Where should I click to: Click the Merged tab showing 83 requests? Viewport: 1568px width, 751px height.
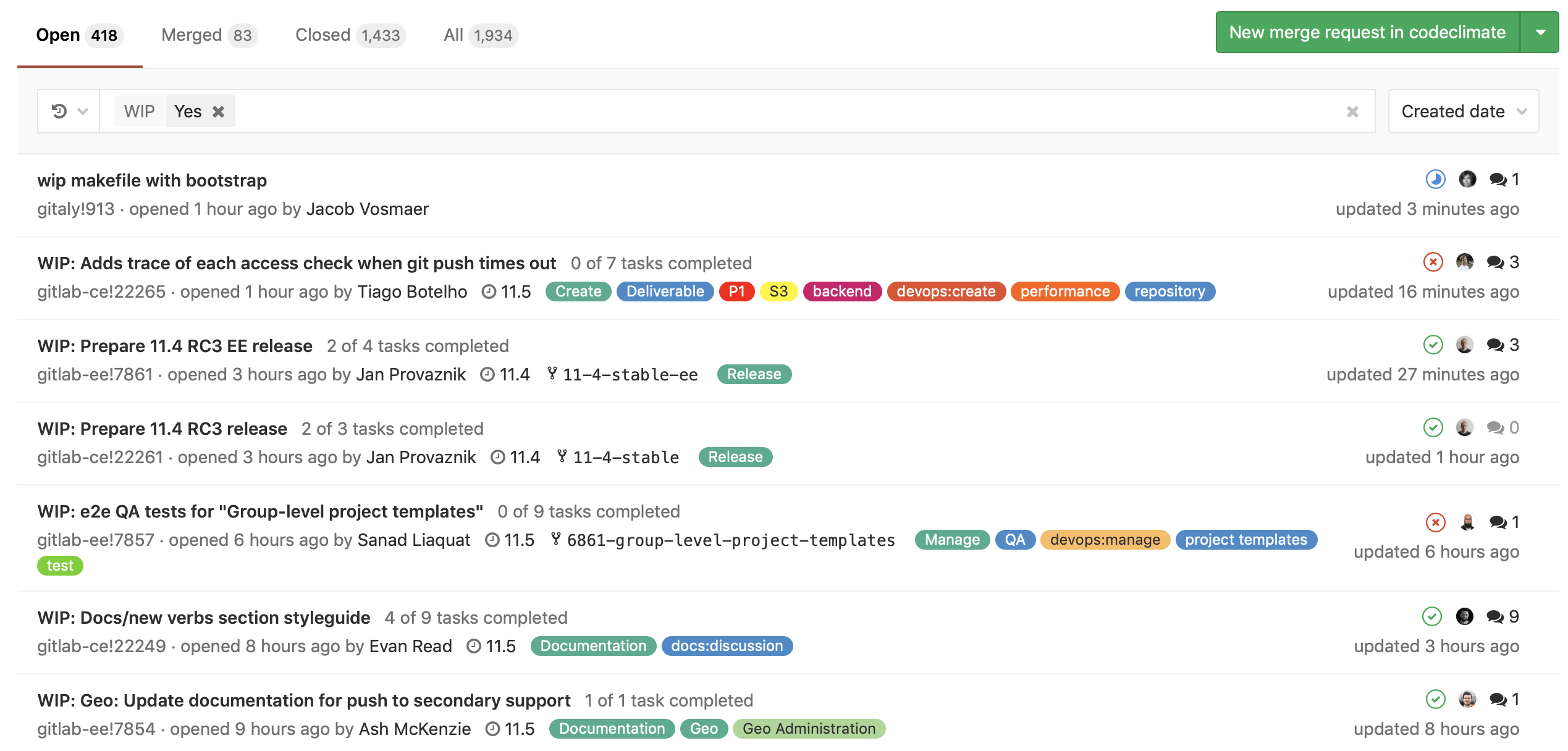click(x=209, y=33)
